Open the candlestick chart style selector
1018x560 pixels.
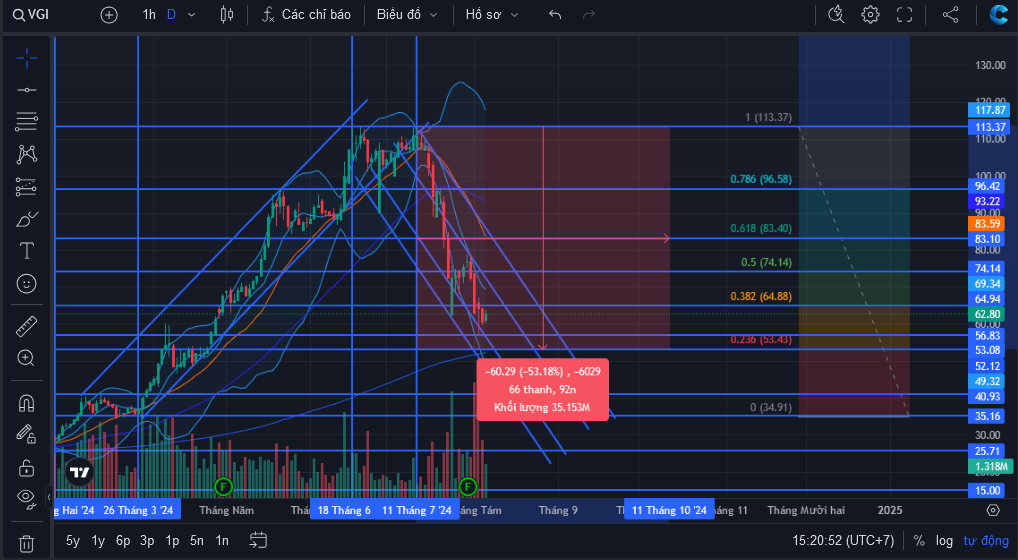pos(227,14)
